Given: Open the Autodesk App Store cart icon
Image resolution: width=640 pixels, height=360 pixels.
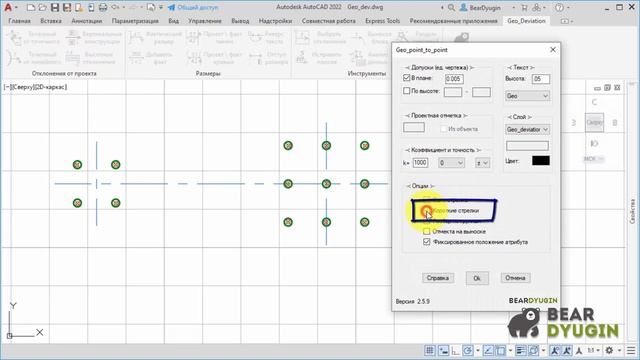Looking at the screenshot, I should (525, 7).
